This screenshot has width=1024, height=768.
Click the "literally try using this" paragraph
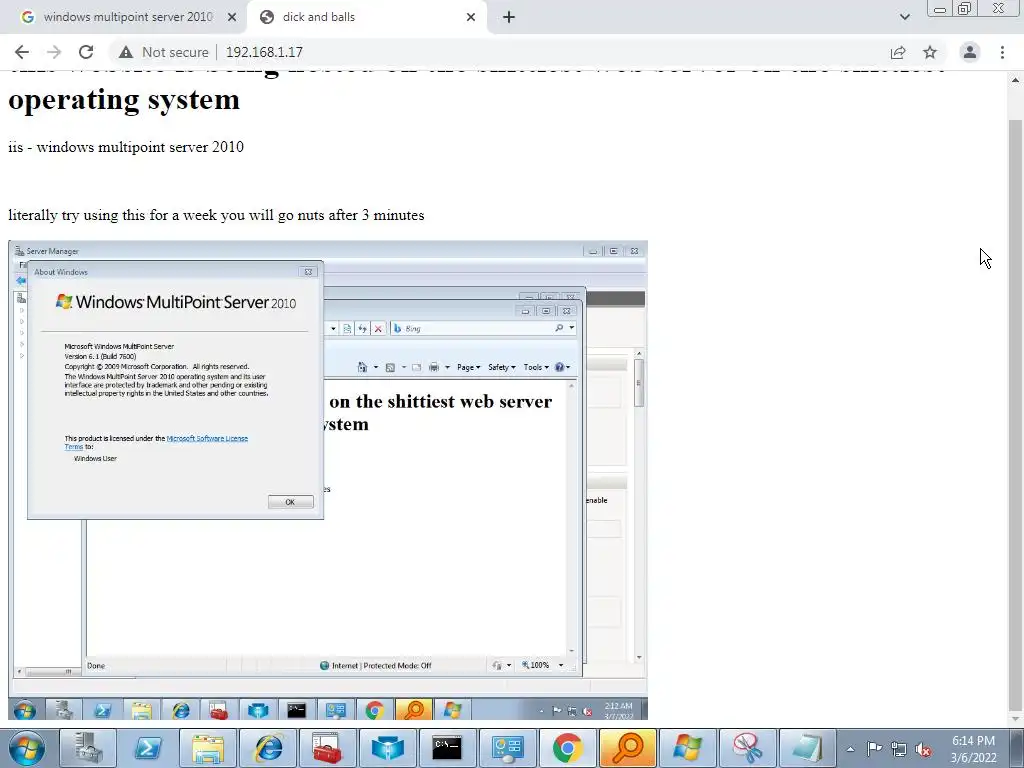coord(216,216)
